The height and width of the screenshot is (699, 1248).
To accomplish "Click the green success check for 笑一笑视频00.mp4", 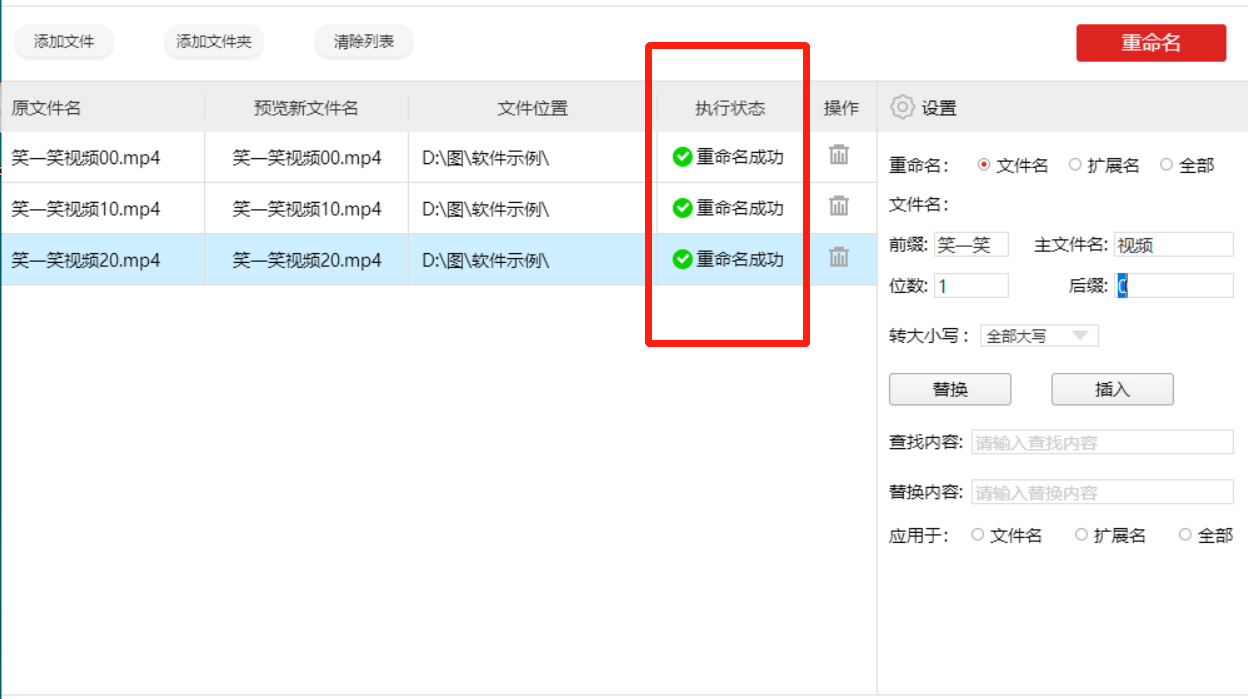I will point(683,157).
